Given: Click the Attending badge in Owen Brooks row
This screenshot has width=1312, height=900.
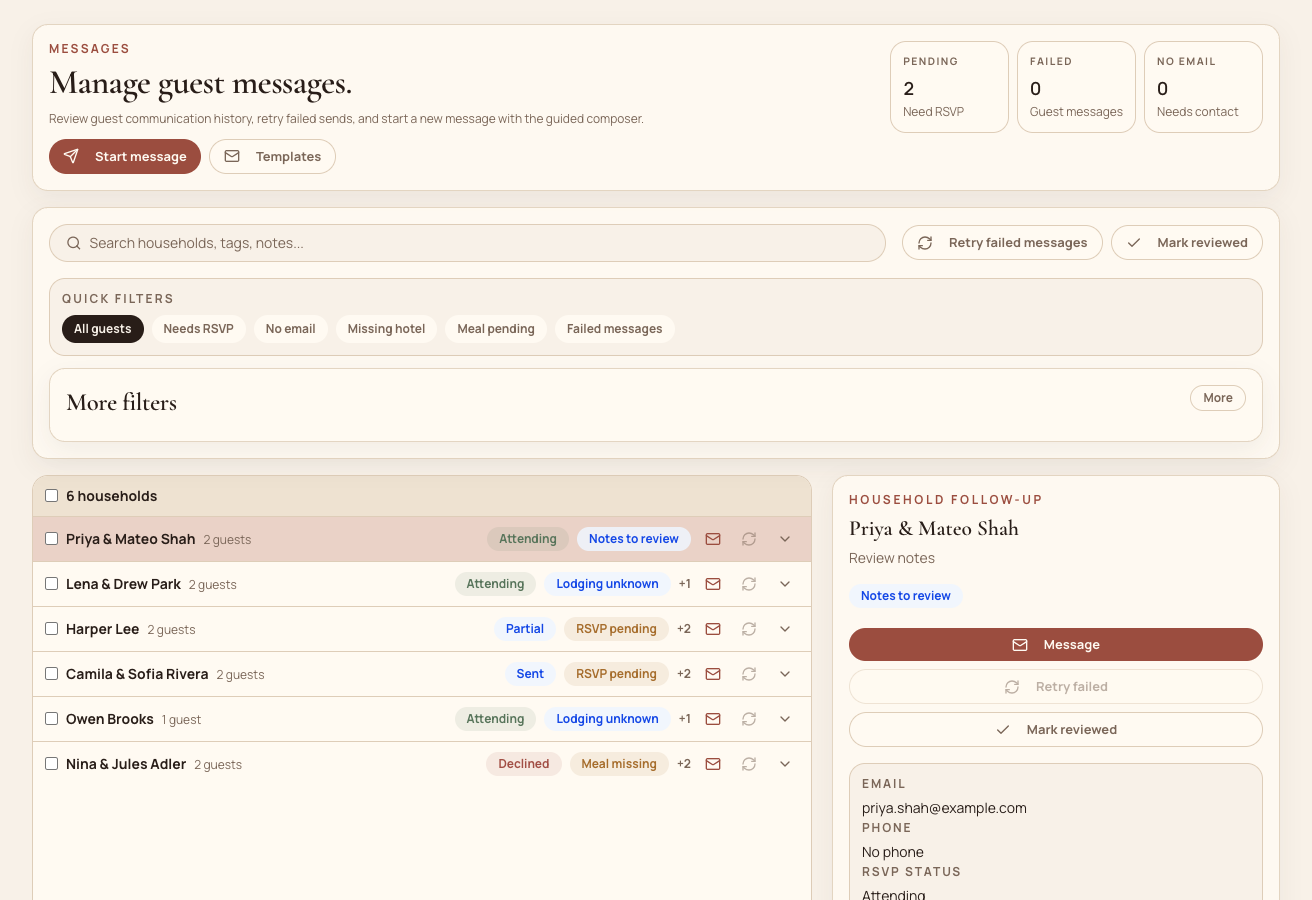Looking at the screenshot, I should click(x=495, y=719).
